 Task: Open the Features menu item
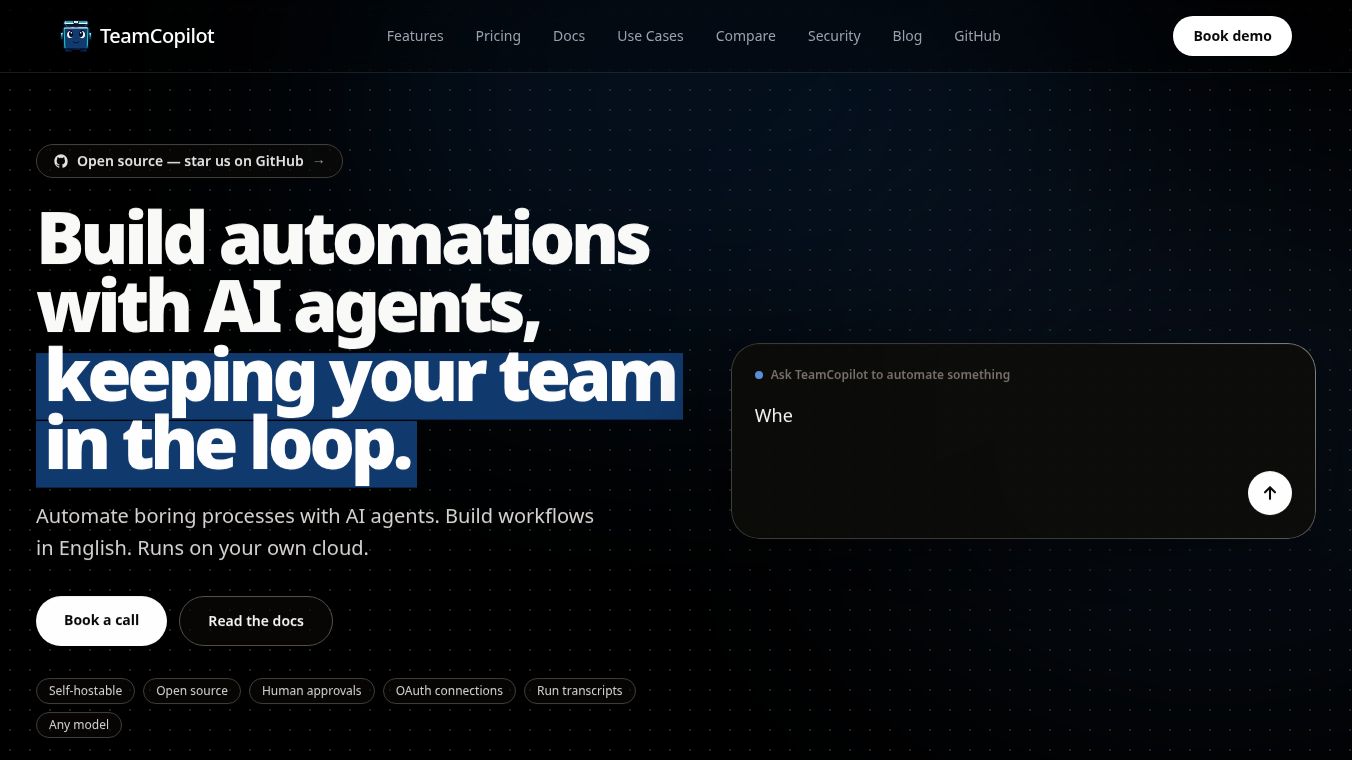coord(415,36)
